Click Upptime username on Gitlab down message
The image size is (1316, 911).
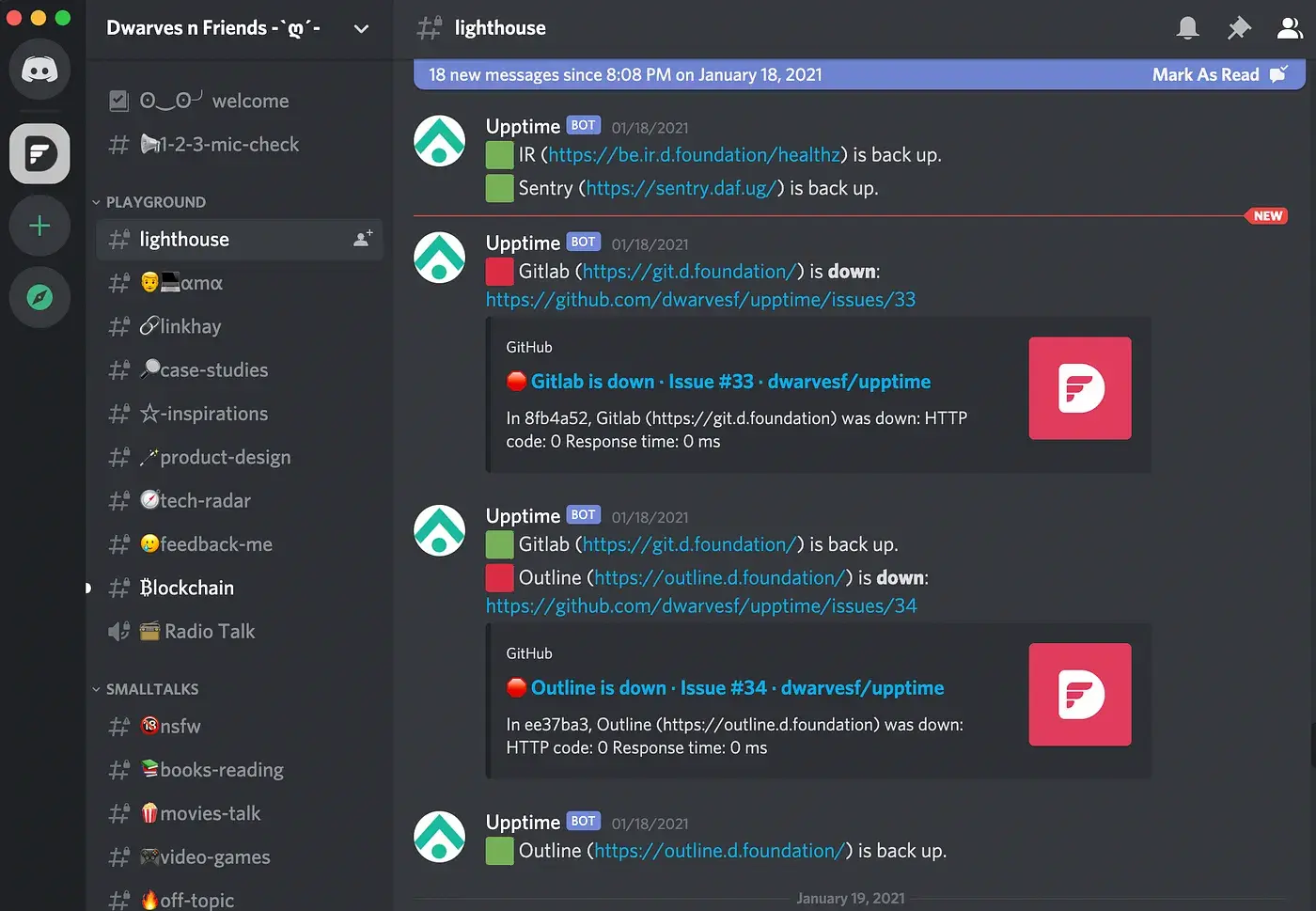tap(523, 243)
